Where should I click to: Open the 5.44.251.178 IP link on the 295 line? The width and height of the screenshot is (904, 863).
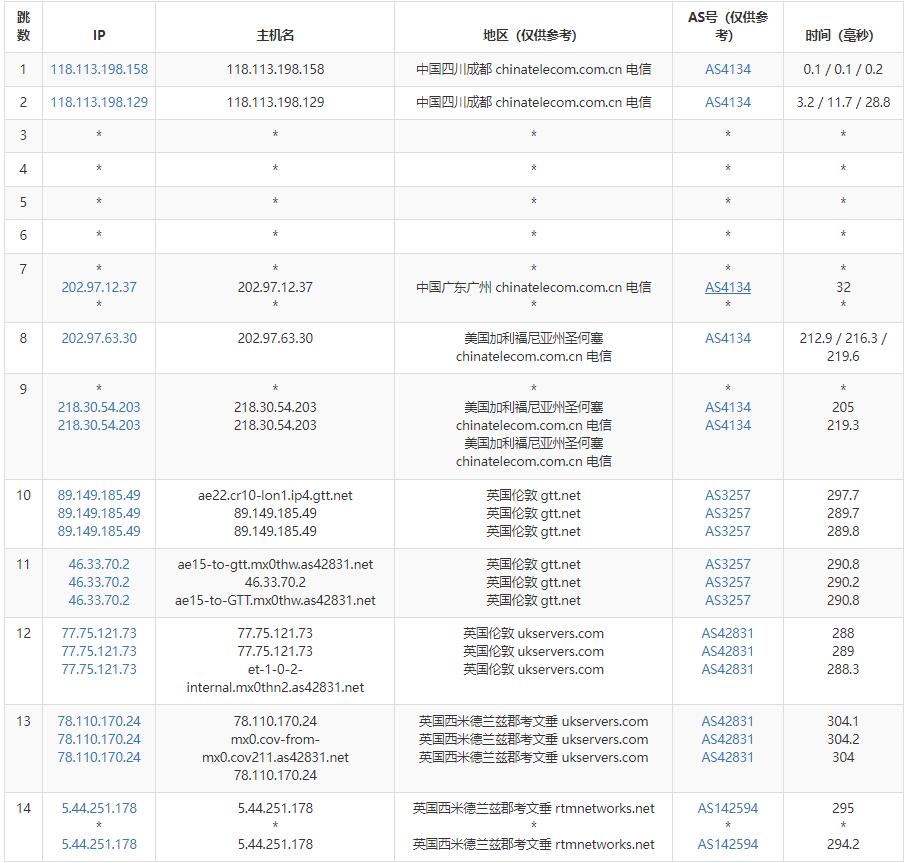pyautogui.click(x=99, y=808)
